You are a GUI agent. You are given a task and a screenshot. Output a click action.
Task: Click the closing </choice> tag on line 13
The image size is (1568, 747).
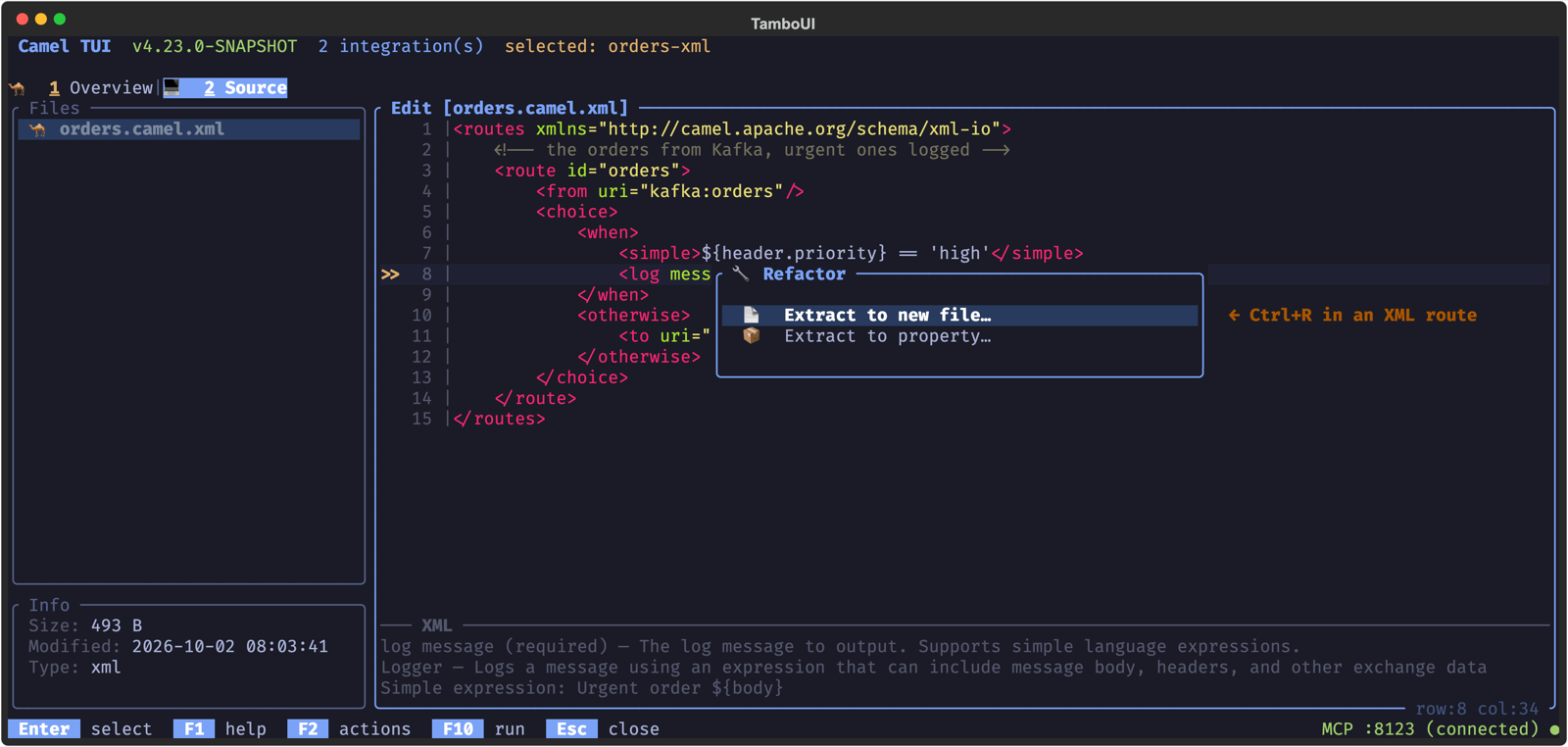click(582, 377)
